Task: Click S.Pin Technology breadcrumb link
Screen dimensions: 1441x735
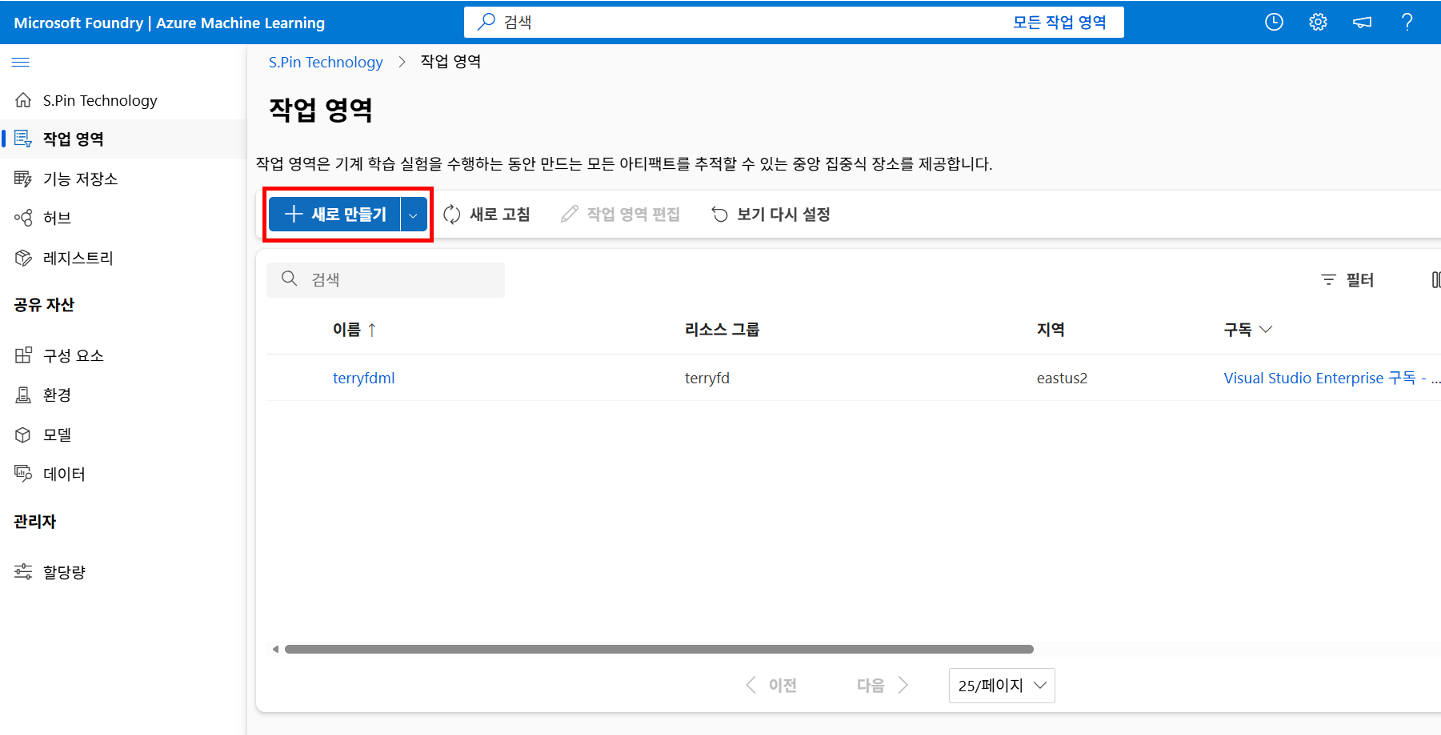Action: 326,62
